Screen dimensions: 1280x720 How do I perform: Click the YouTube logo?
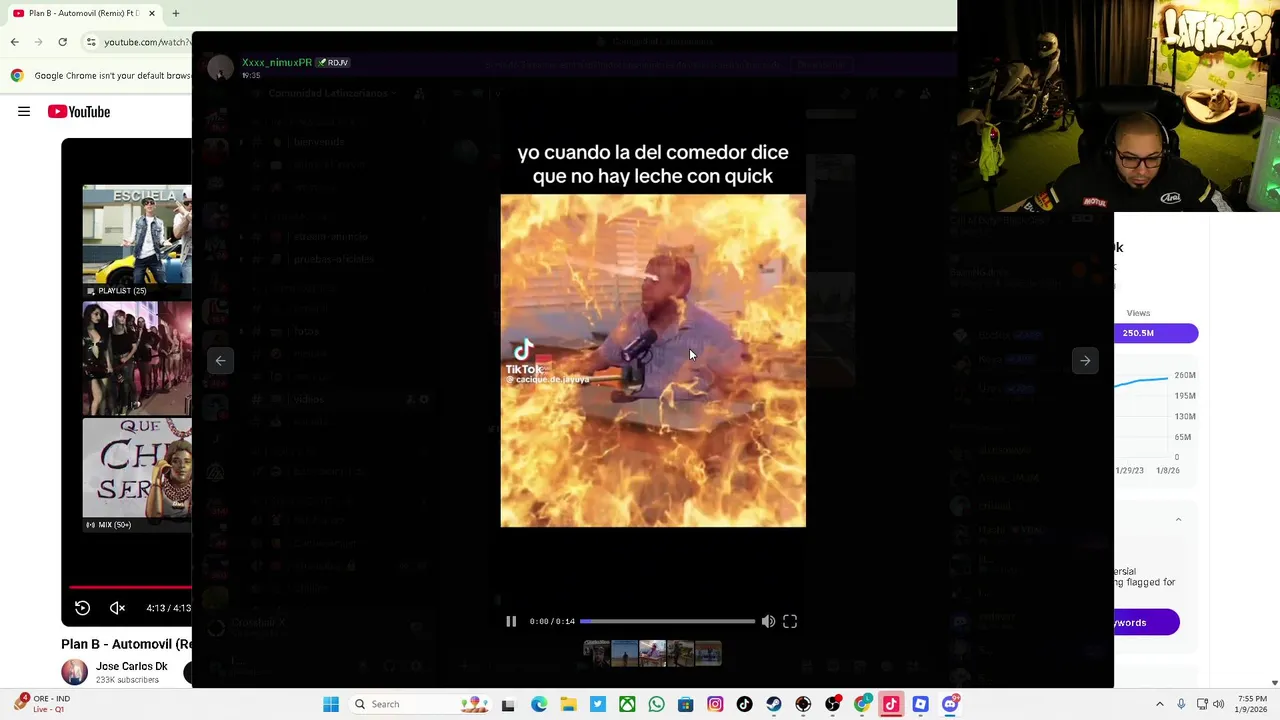[x=79, y=112]
